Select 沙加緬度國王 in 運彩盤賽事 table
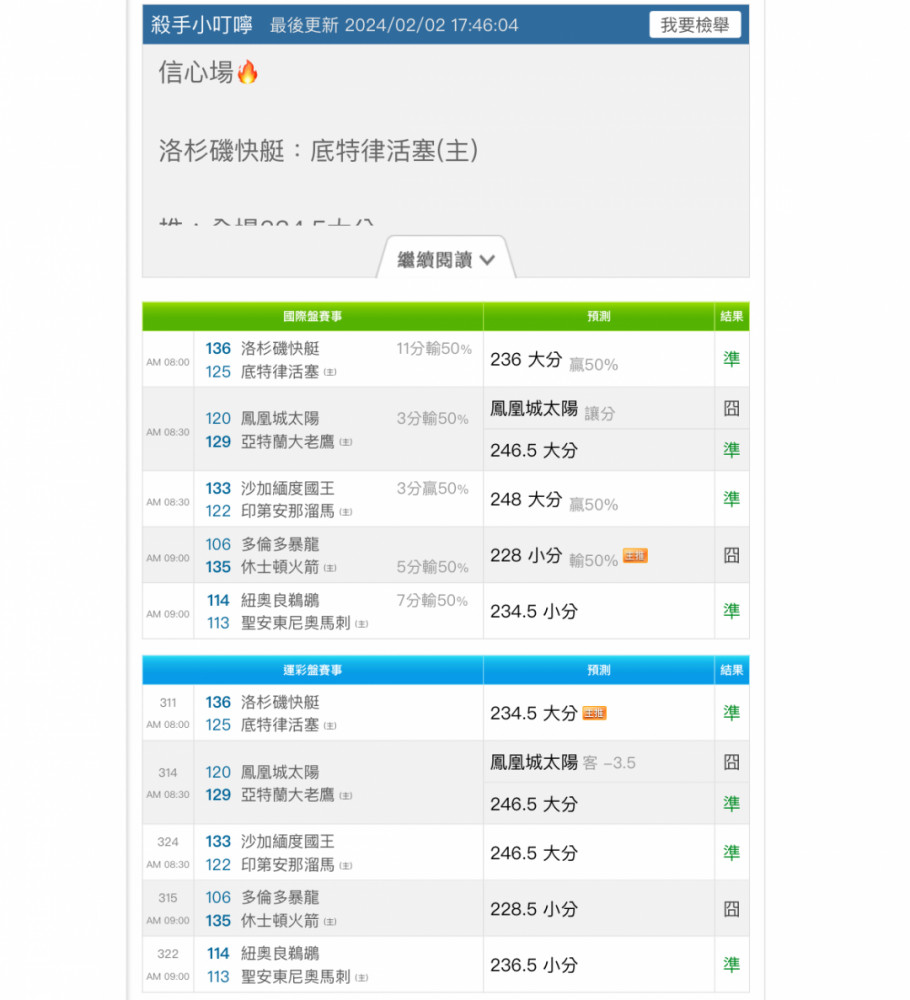910x1000 pixels. (x=288, y=842)
